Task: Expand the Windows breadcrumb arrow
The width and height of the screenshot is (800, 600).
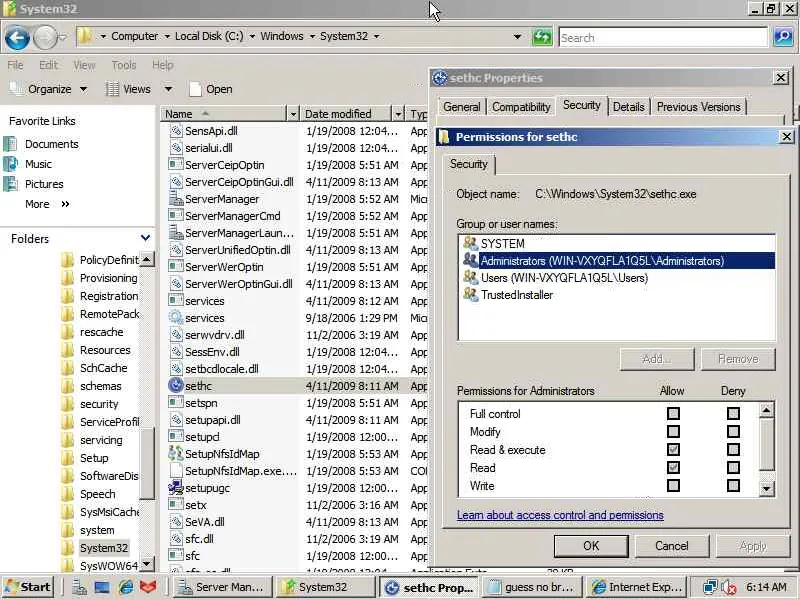Action: 311,36
